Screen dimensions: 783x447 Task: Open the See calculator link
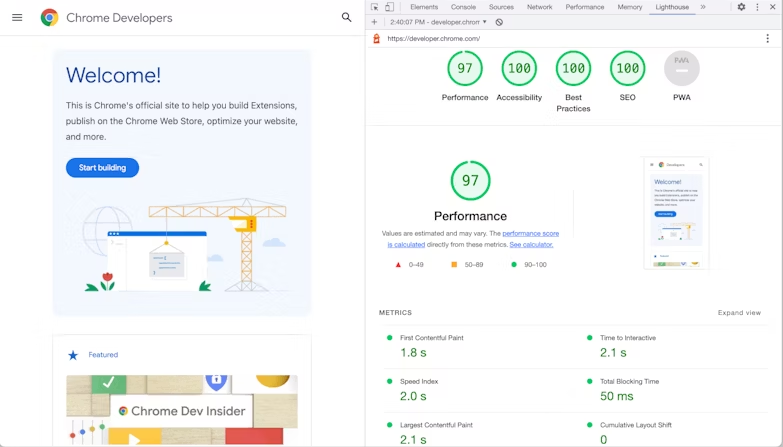coord(531,245)
